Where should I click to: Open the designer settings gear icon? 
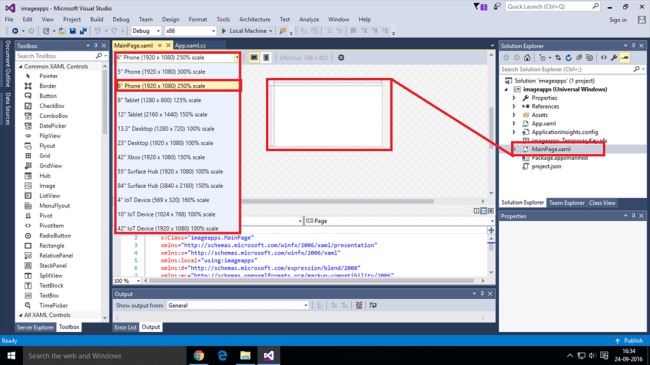click(x=341, y=58)
